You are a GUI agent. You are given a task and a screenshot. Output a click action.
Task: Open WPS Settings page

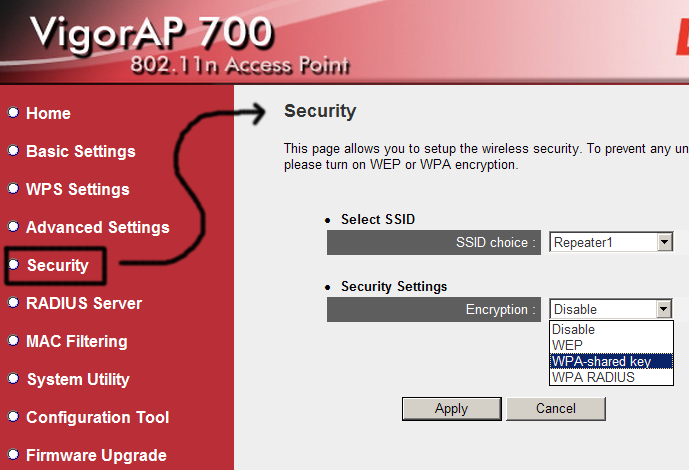(78, 189)
